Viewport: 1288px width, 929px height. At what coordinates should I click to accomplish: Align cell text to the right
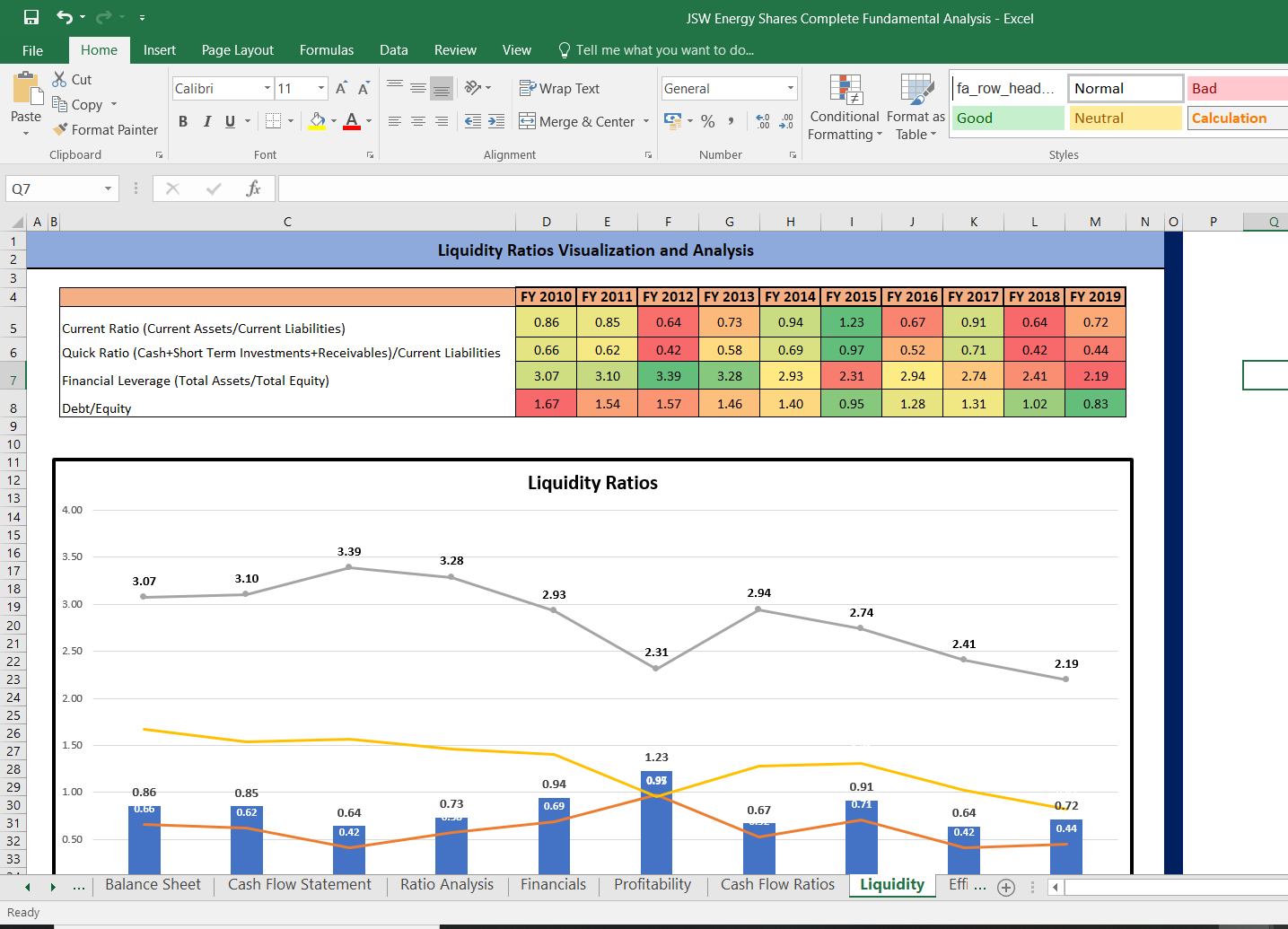click(442, 121)
